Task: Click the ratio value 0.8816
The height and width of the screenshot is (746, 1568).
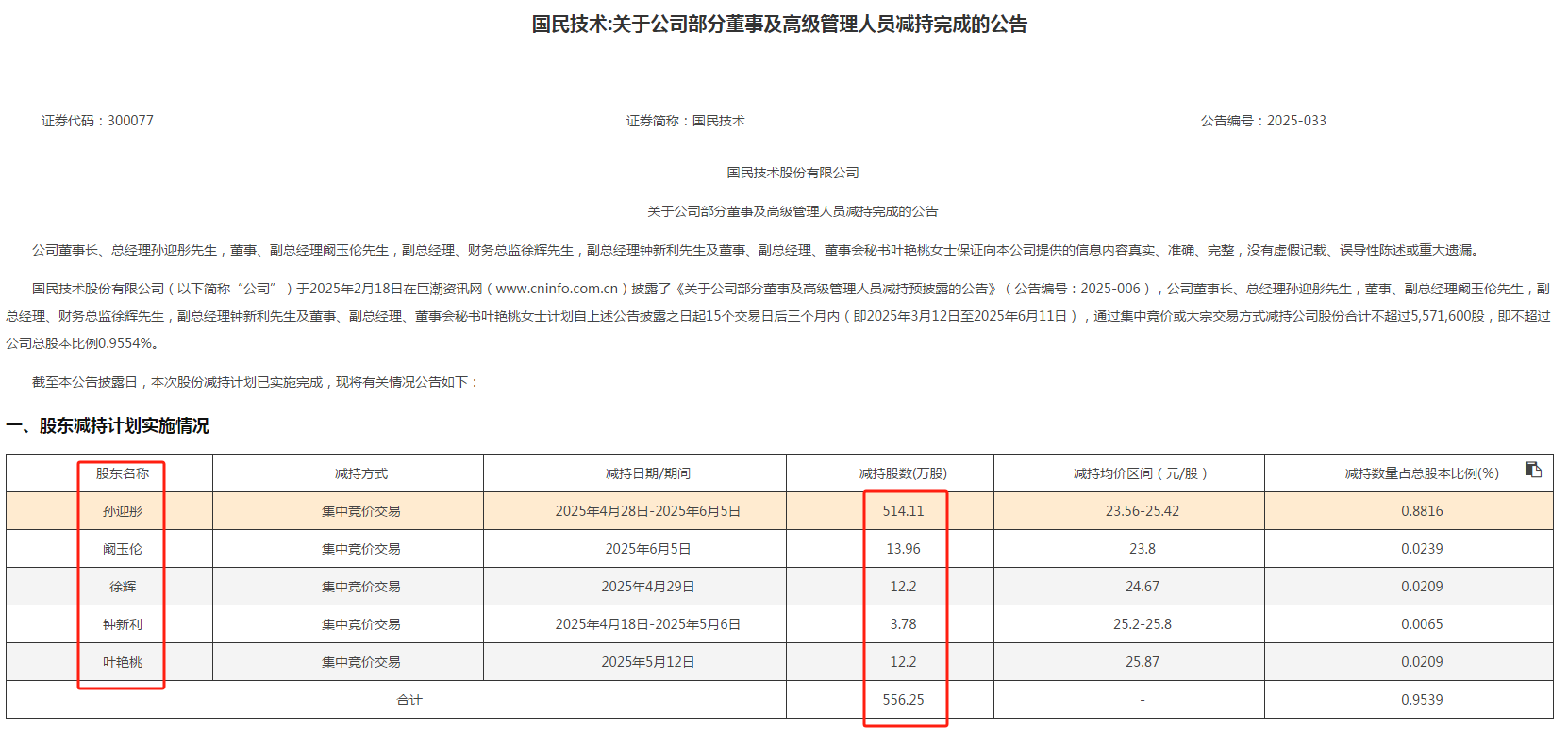Action: [x=1422, y=511]
